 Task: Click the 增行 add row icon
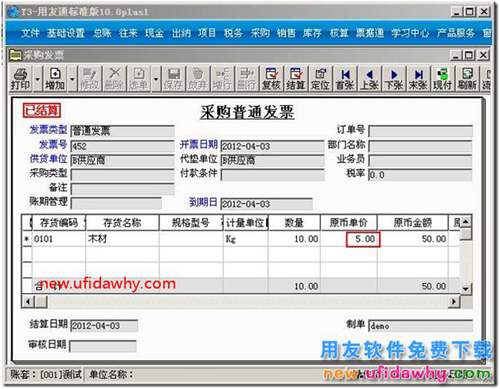[222, 79]
